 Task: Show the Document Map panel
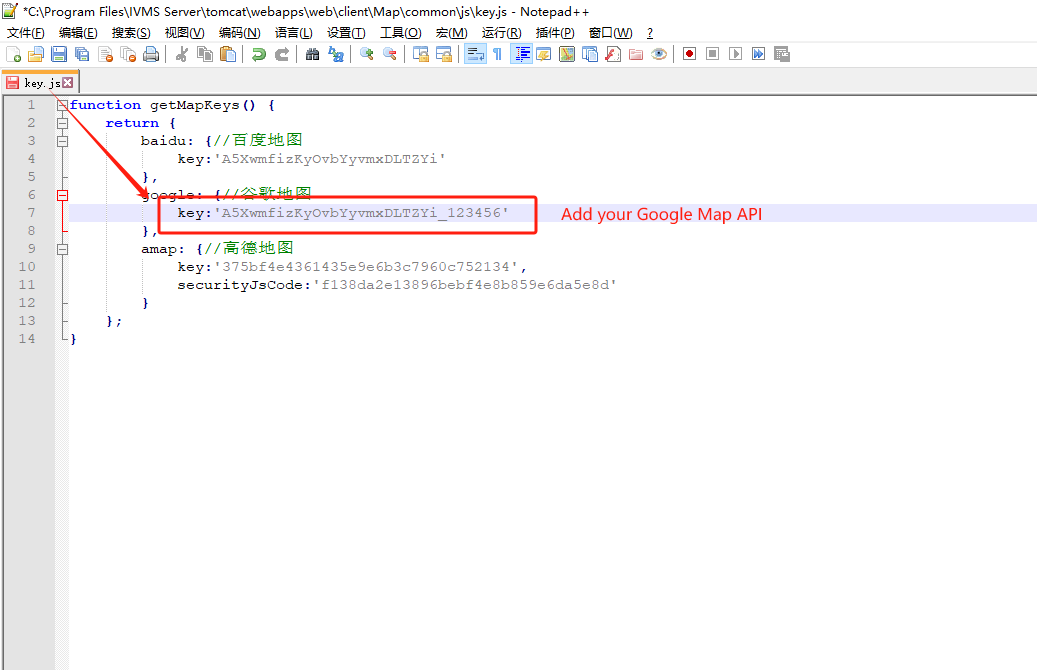click(567, 54)
